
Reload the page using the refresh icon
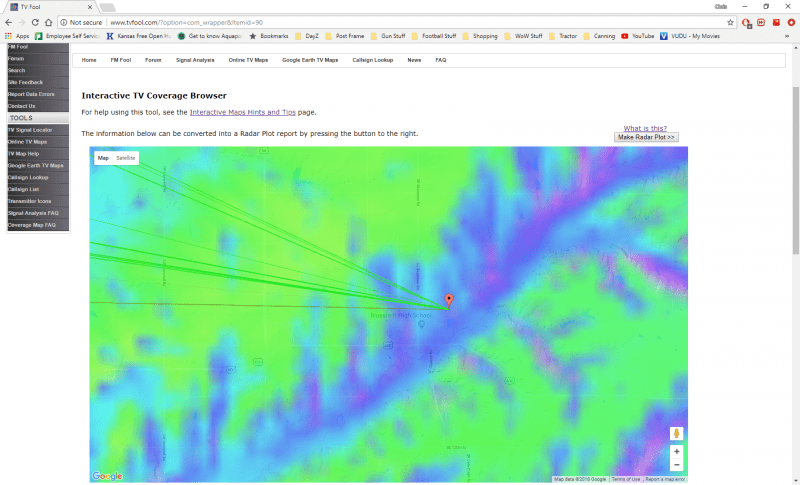49,21
